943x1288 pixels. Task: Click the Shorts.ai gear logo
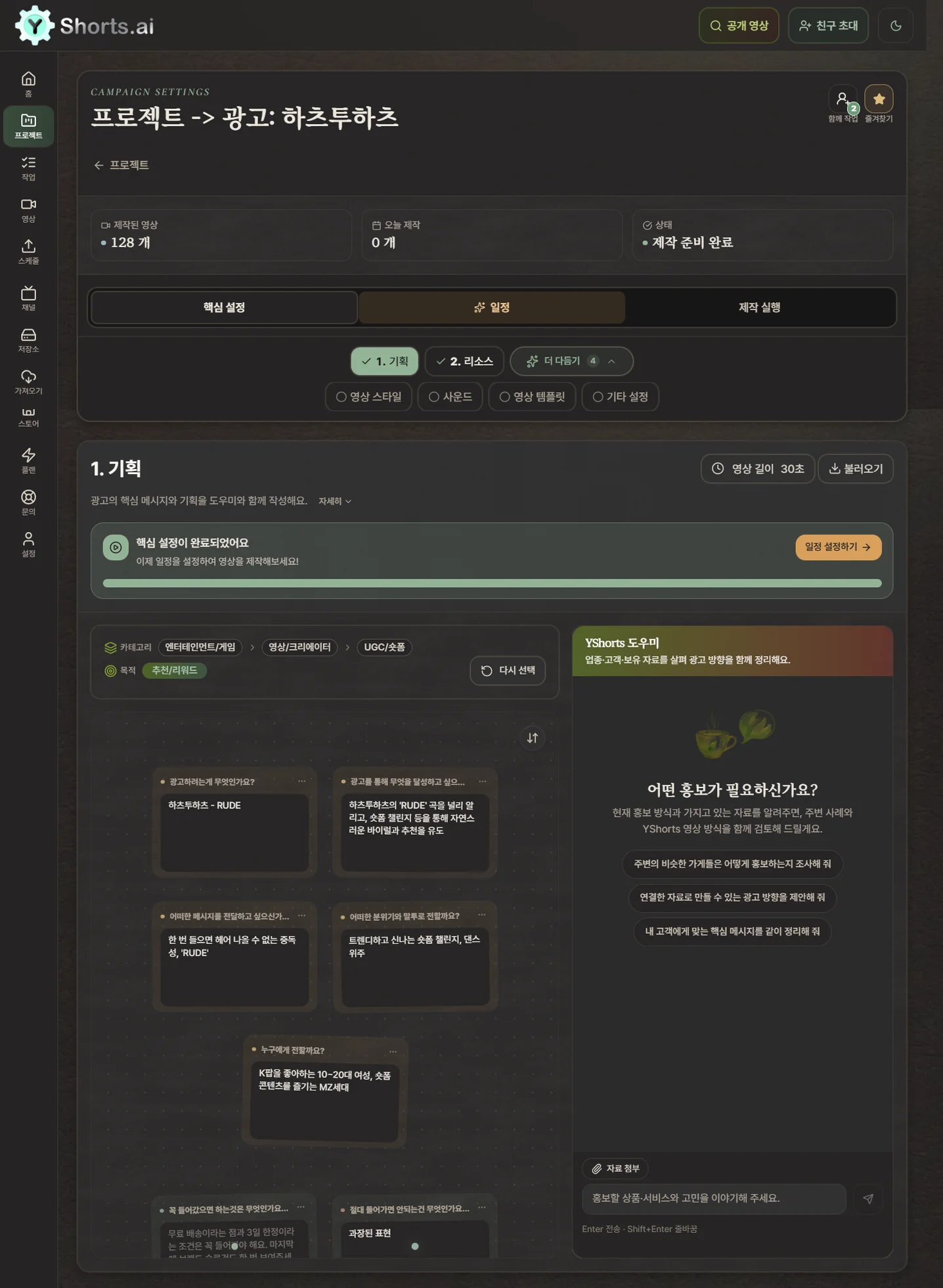34,26
